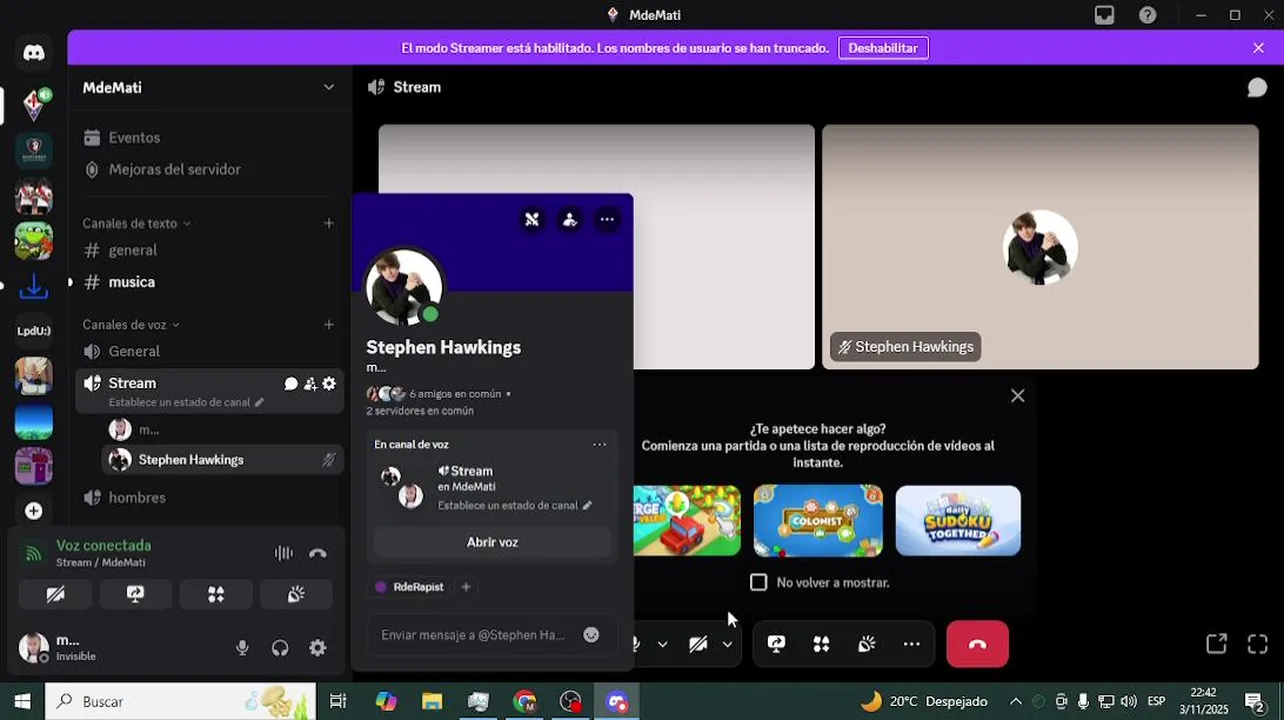Toggle noise suppression in the voice panel
1284x720 pixels.
click(x=284, y=553)
